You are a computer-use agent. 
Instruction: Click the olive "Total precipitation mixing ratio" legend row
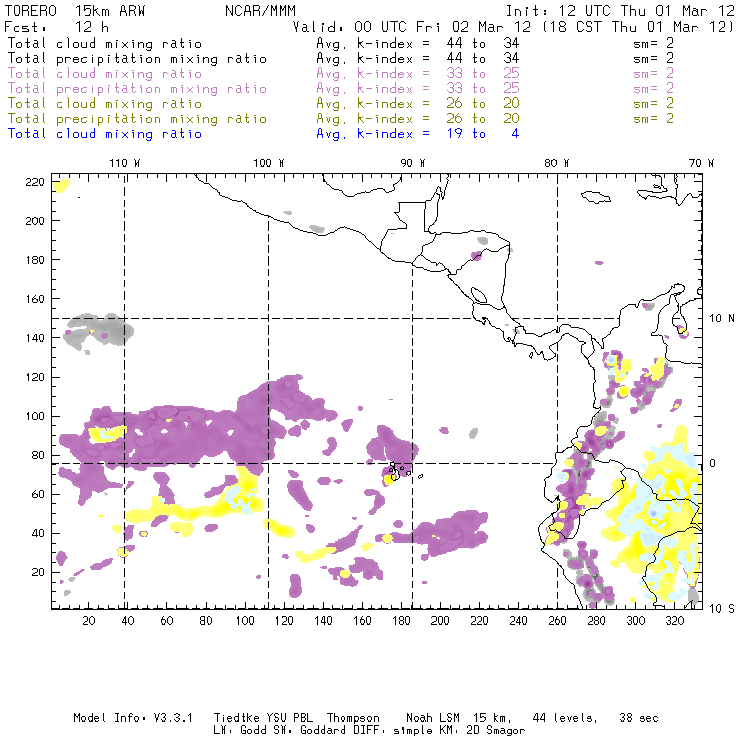(x=340, y=118)
